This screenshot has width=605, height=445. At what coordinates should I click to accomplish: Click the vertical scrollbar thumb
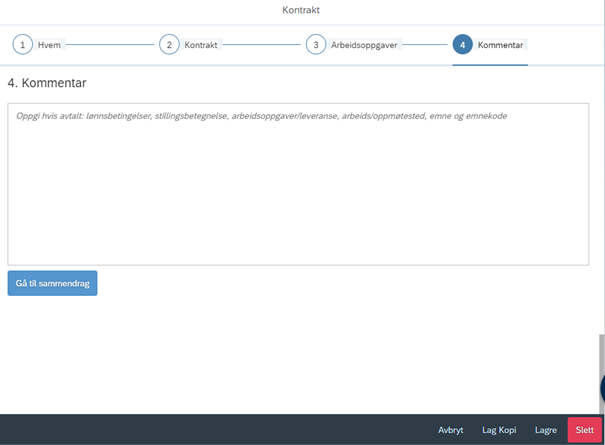(602, 374)
